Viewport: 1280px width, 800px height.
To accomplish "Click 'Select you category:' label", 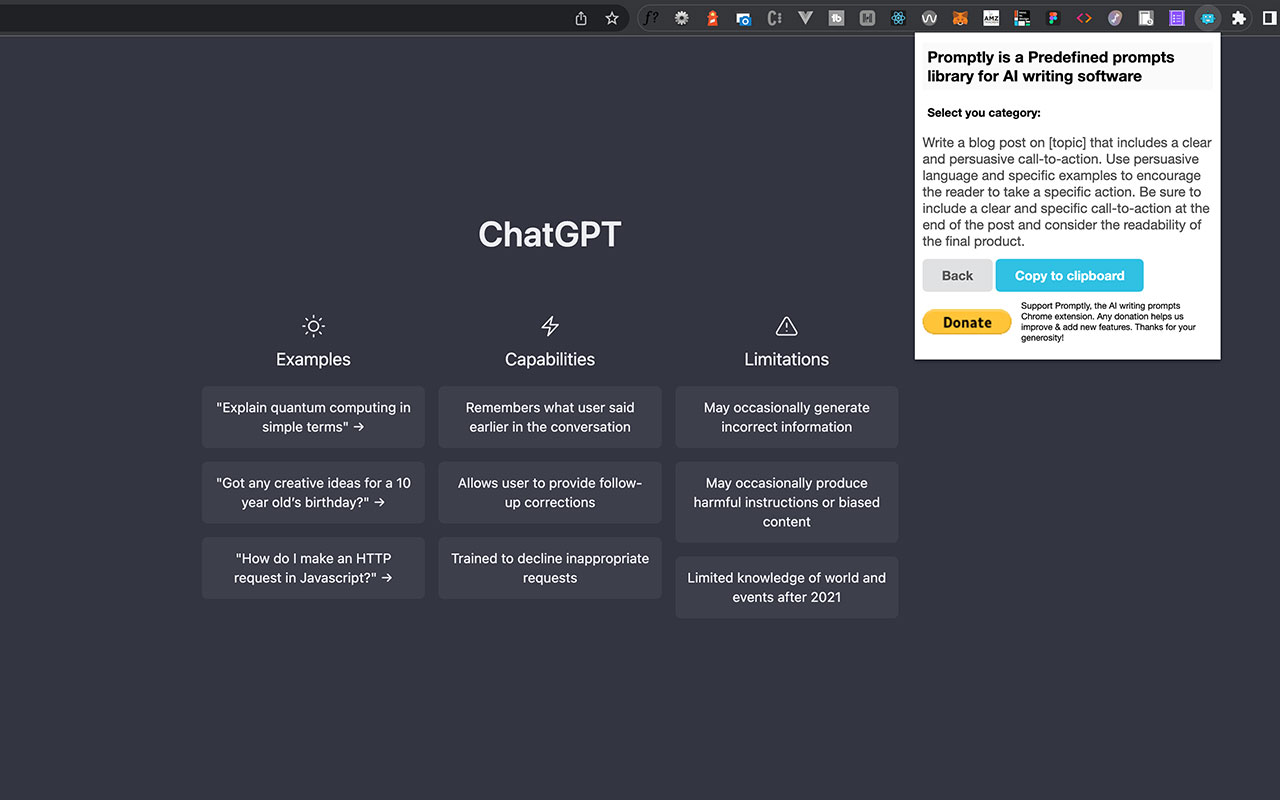I will 984,113.
